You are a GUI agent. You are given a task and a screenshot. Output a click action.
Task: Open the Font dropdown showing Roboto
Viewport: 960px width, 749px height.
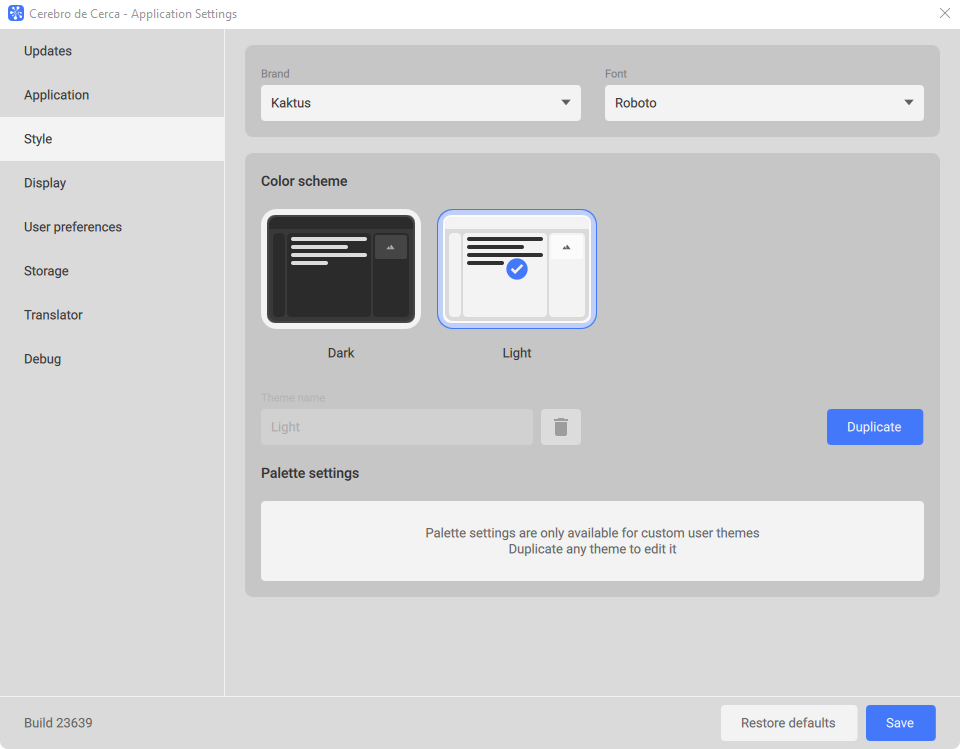(763, 102)
